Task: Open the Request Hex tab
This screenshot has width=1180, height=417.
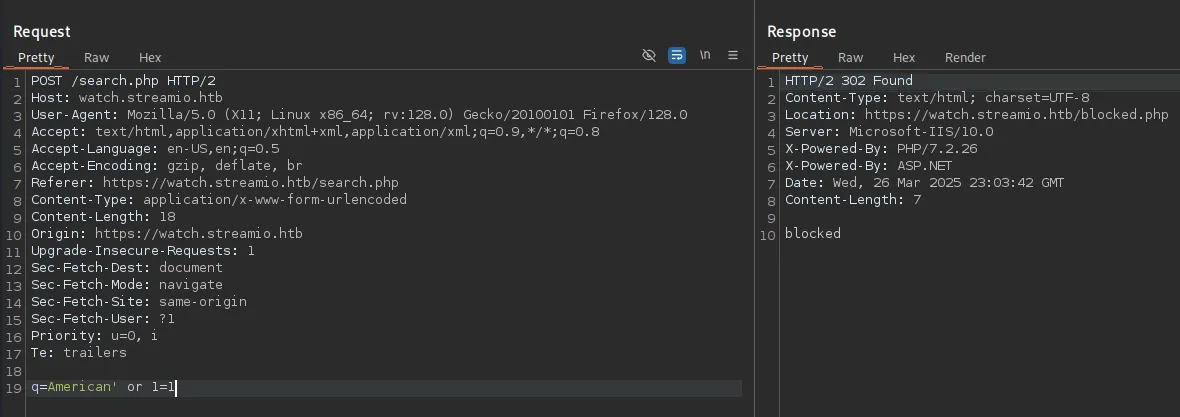Action: 150,58
